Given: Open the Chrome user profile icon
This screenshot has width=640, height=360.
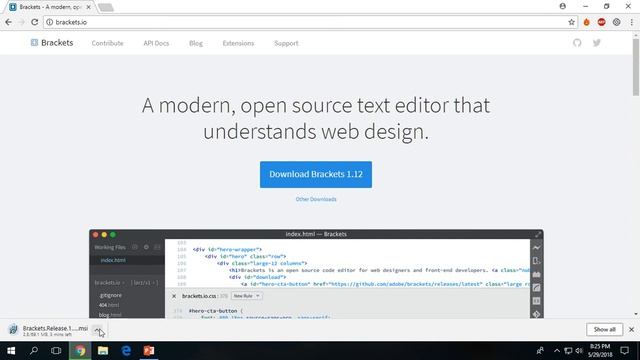Looking at the screenshot, I should pyautogui.click(x=563, y=6).
